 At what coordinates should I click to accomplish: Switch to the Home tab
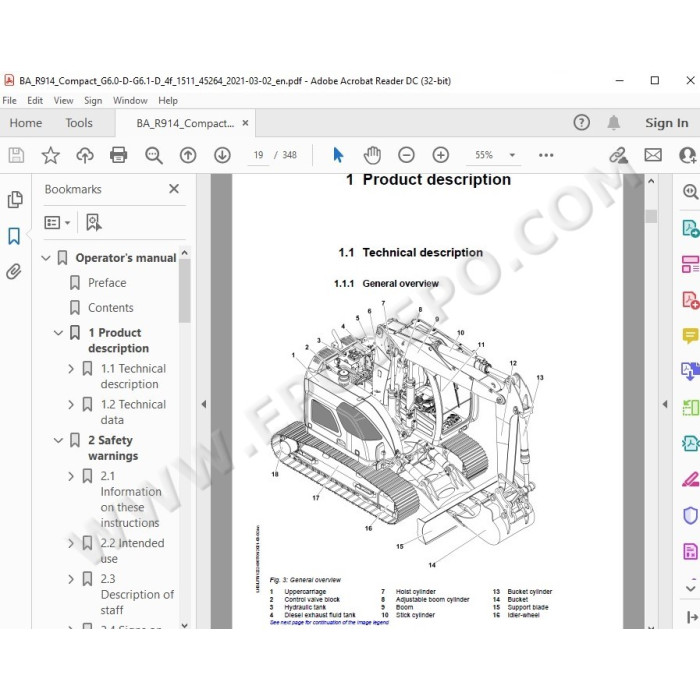click(x=26, y=123)
